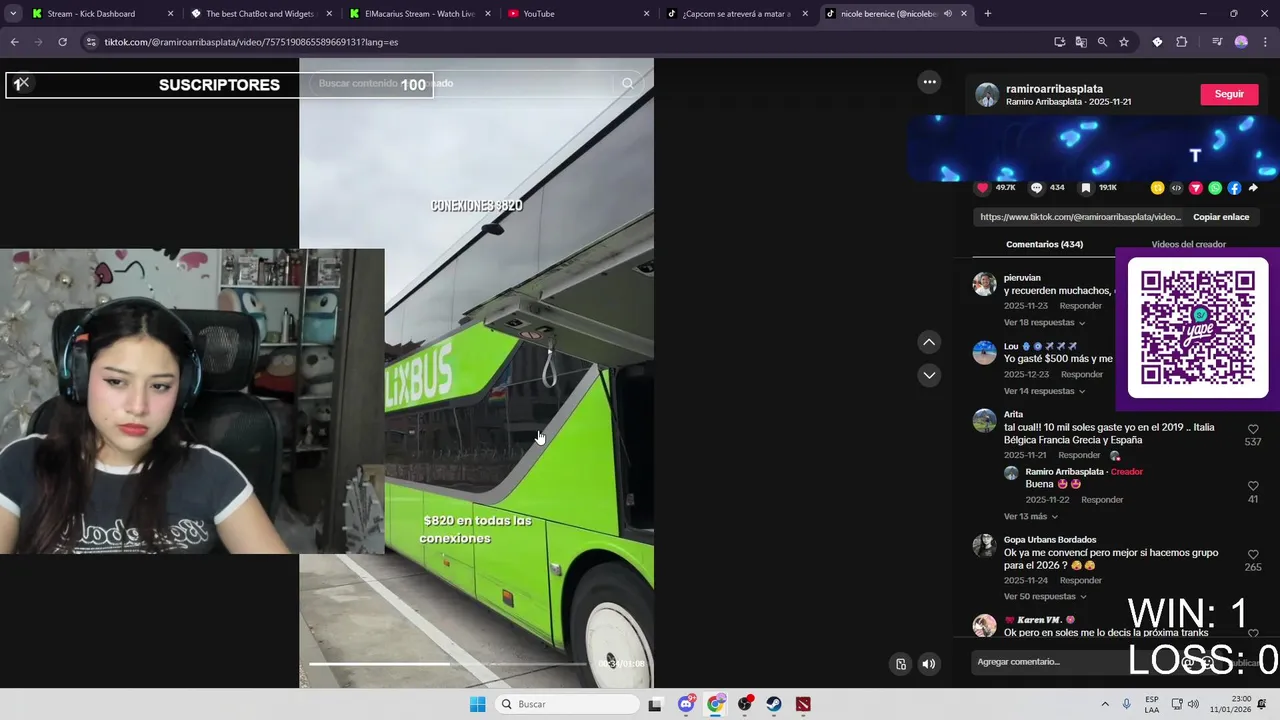The width and height of the screenshot is (1280, 720).
Task: Mute the nicole berenice tab audio
Action: pyautogui.click(x=947, y=14)
